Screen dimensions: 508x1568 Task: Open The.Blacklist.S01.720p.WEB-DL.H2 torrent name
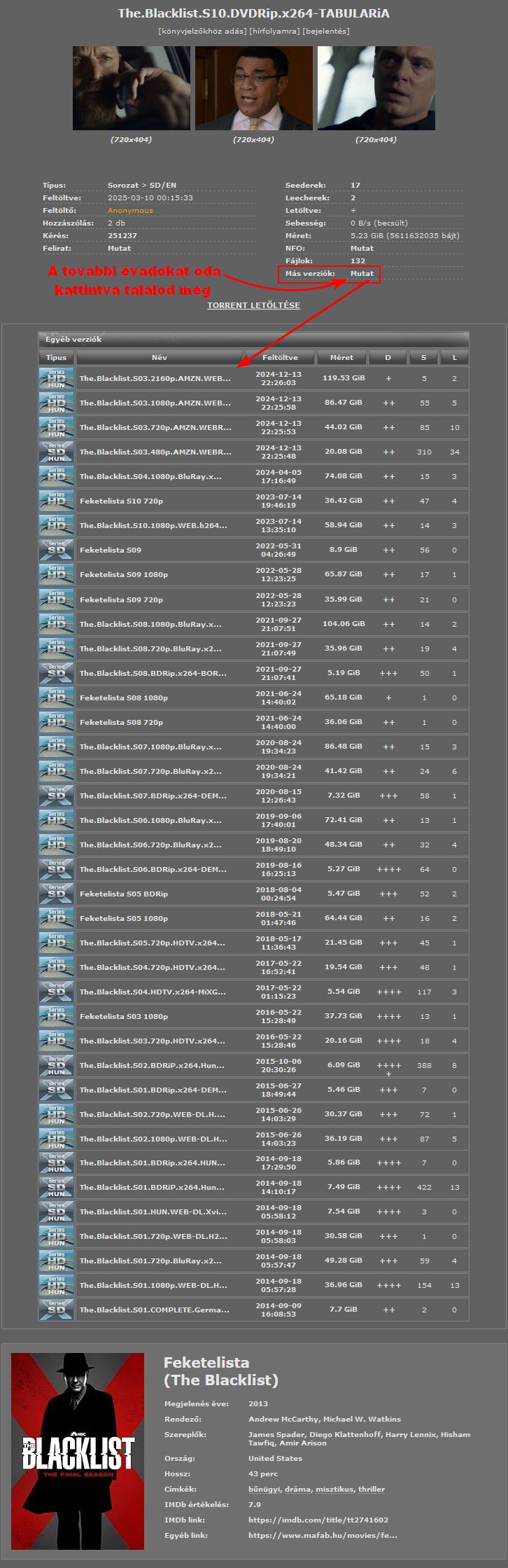pos(153,1236)
